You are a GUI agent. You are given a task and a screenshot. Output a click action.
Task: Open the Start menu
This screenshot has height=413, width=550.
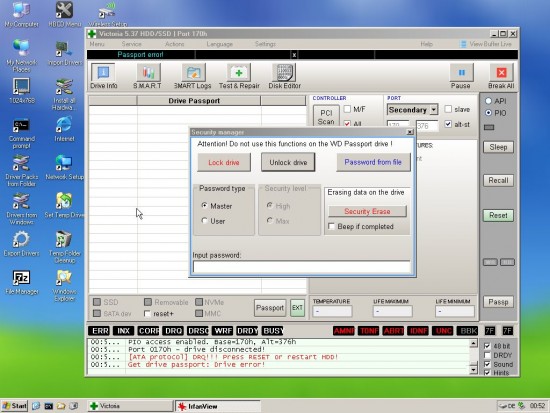[14, 406]
